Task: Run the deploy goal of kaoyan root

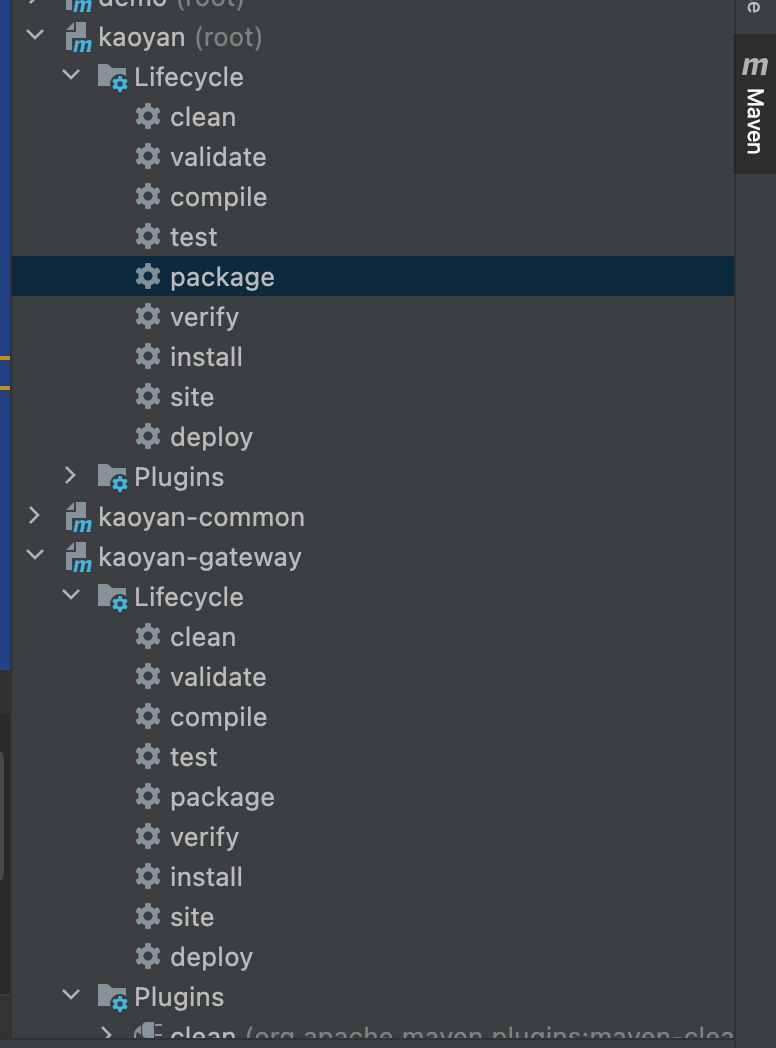Action: [x=211, y=437]
